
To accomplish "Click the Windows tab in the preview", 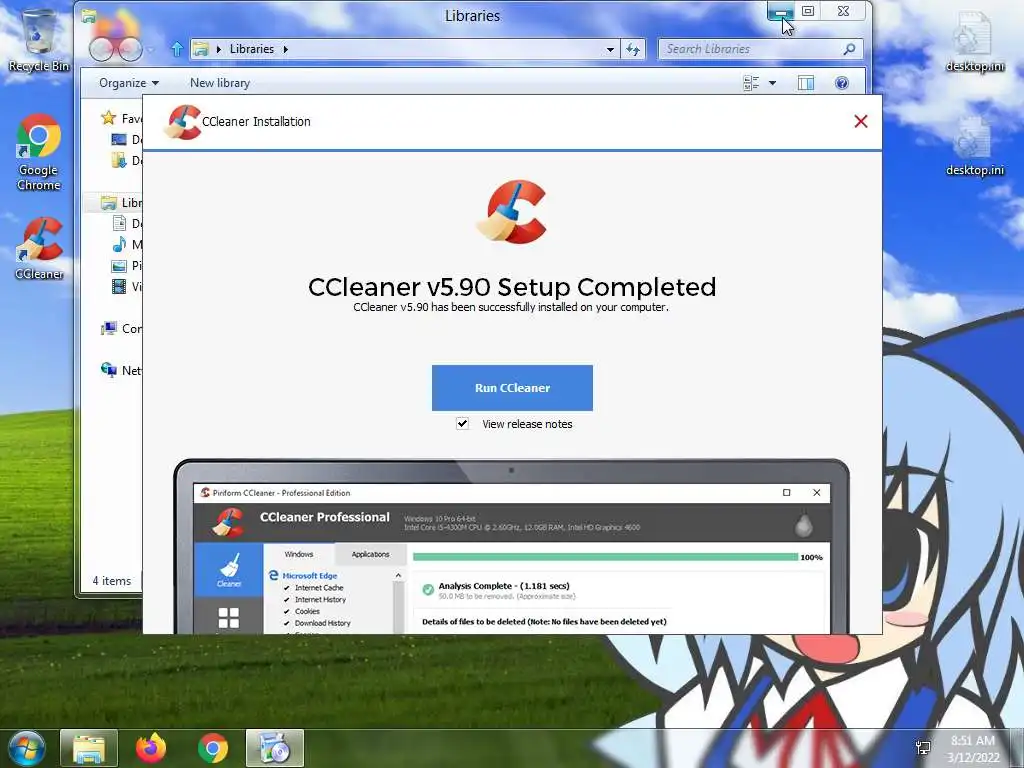I will [299, 554].
